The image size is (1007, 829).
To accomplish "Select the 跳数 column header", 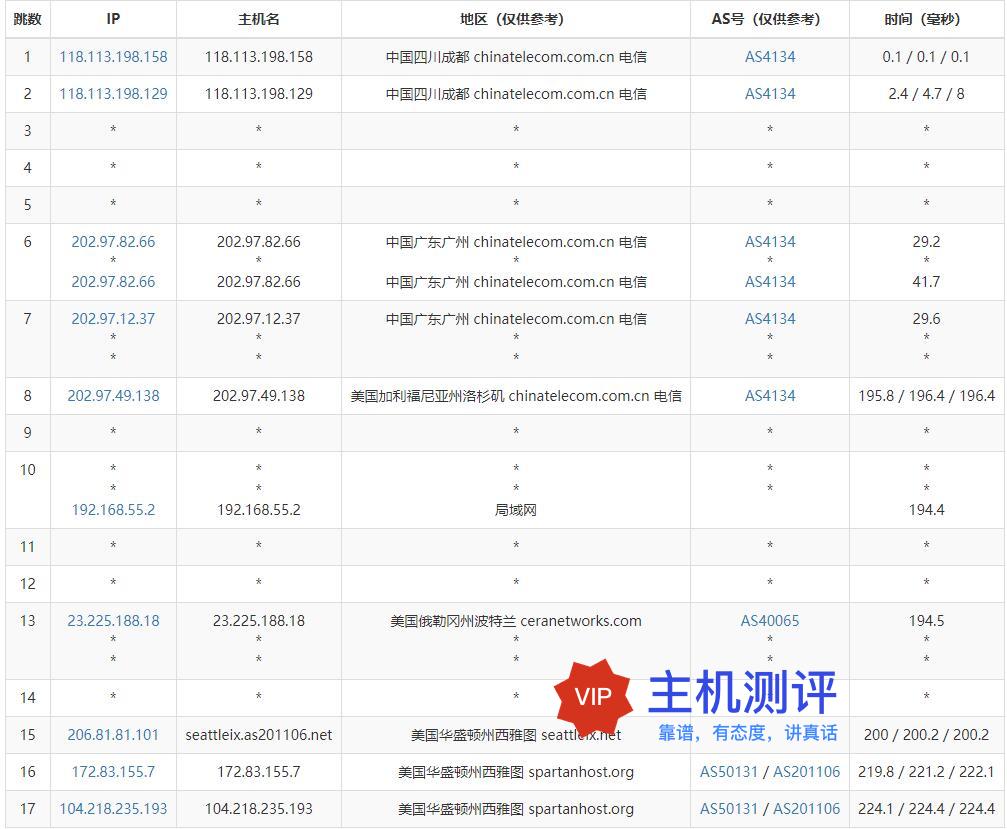I will (x=28, y=19).
